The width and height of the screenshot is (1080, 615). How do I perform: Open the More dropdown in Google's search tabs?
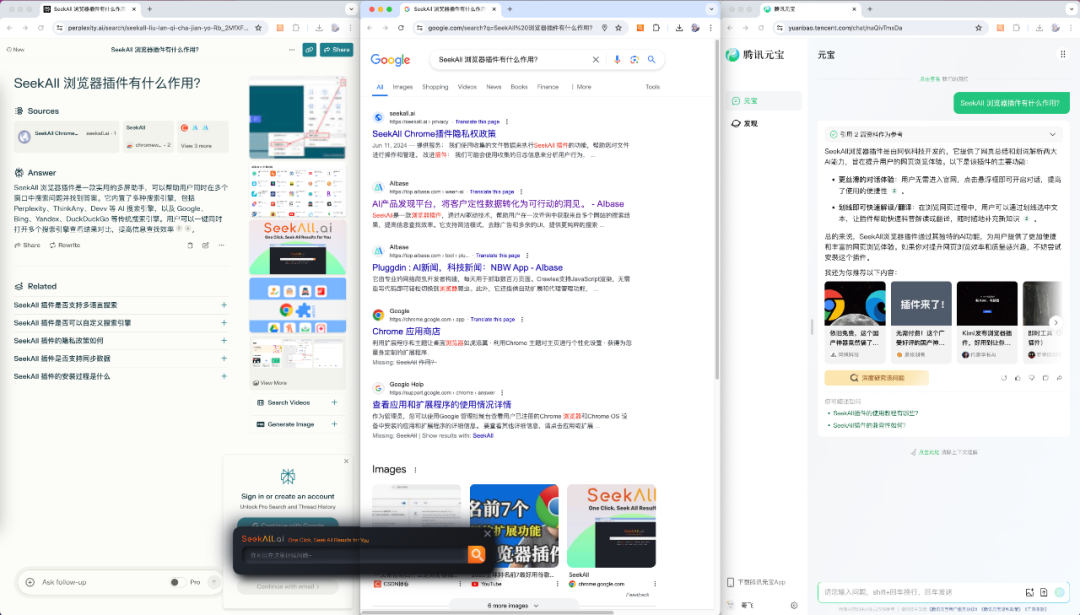[582, 87]
